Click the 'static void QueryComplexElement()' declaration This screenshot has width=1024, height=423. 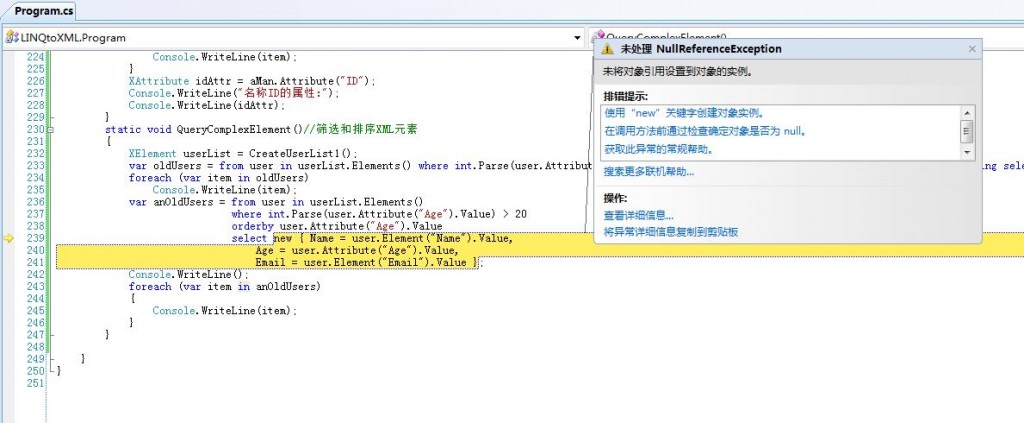point(204,130)
